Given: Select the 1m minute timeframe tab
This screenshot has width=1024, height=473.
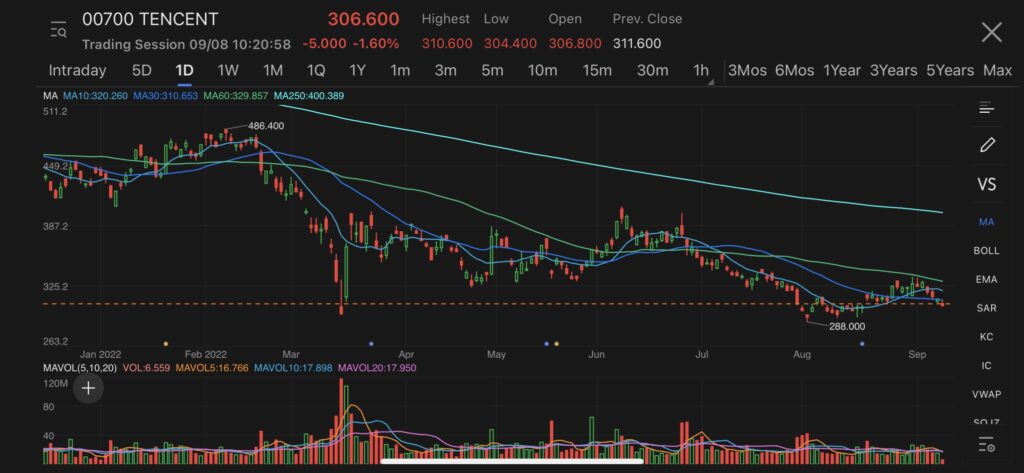Looking at the screenshot, I should (x=400, y=71).
